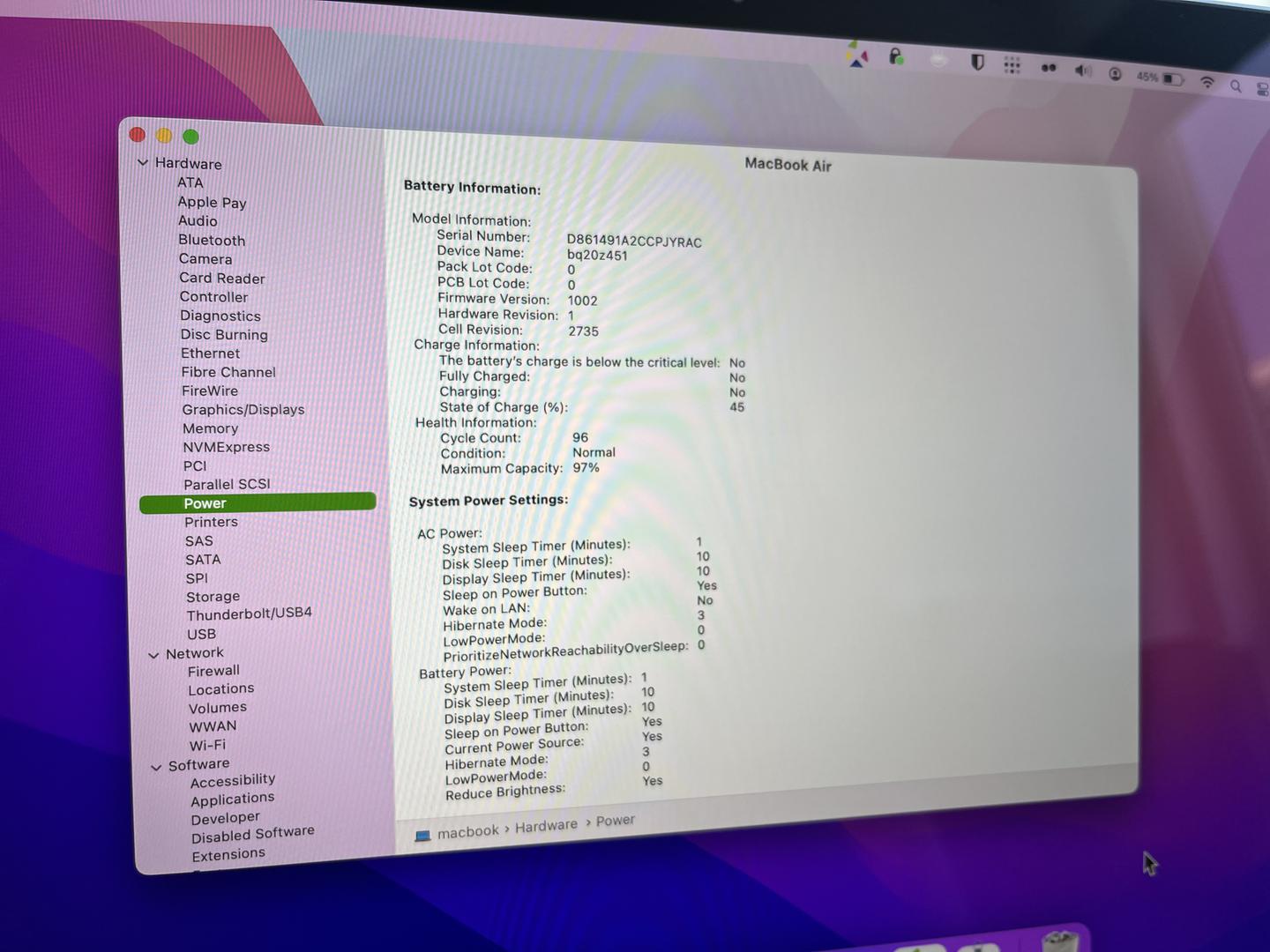Click the padlock VPN menu bar icon
The image size is (1270, 952).
(x=896, y=57)
